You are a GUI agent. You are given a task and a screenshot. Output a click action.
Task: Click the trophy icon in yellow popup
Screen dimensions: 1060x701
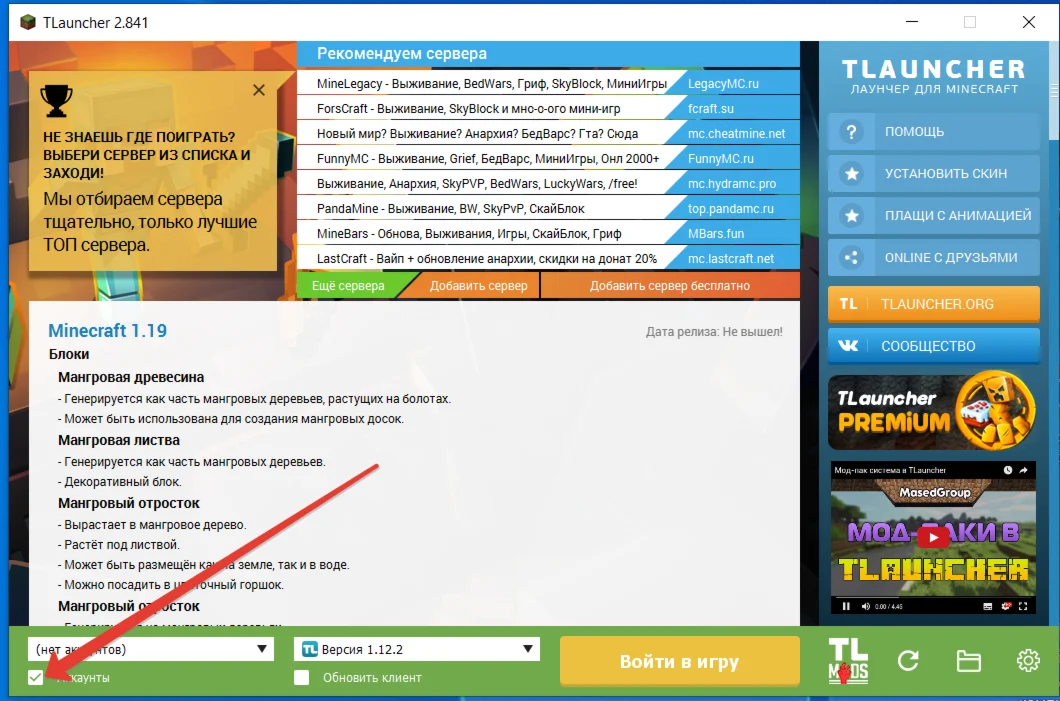click(x=56, y=101)
